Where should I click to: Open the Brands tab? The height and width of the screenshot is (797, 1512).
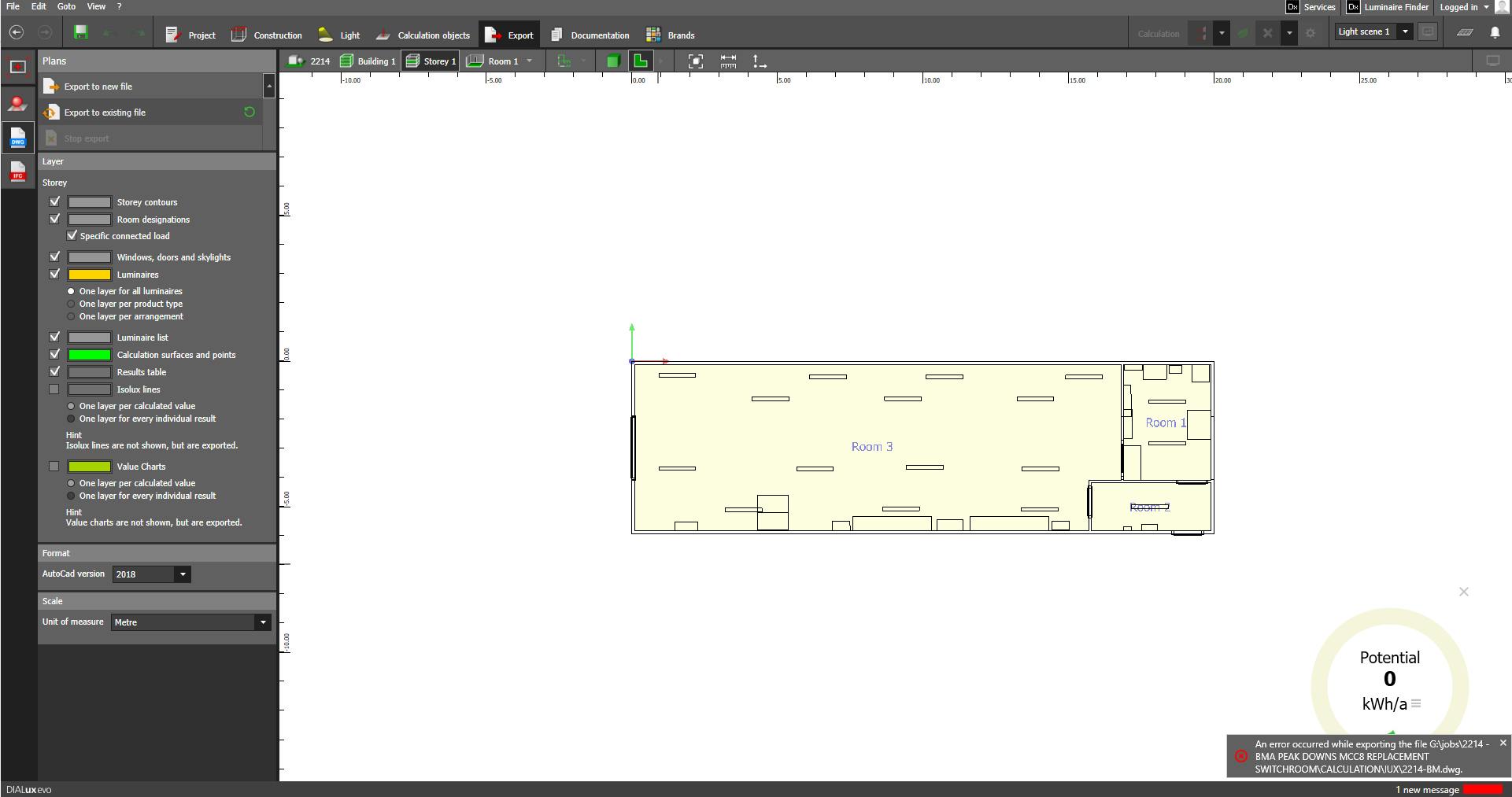pyautogui.click(x=671, y=35)
